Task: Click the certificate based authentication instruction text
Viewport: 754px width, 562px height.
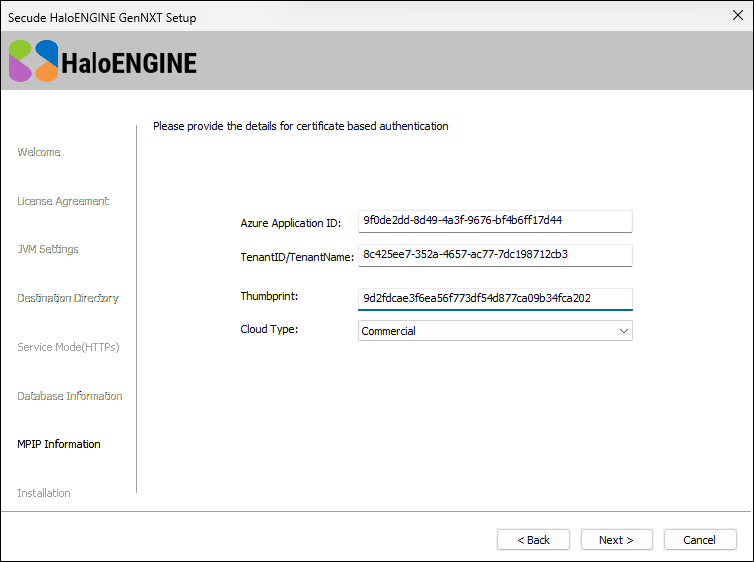Action: [x=301, y=126]
